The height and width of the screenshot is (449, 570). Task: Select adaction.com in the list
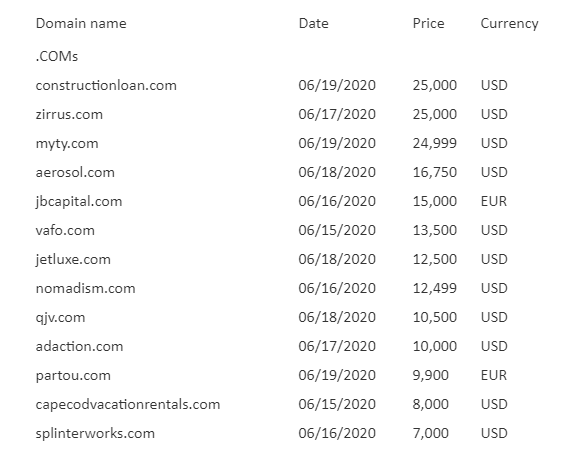[x=79, y=346]
